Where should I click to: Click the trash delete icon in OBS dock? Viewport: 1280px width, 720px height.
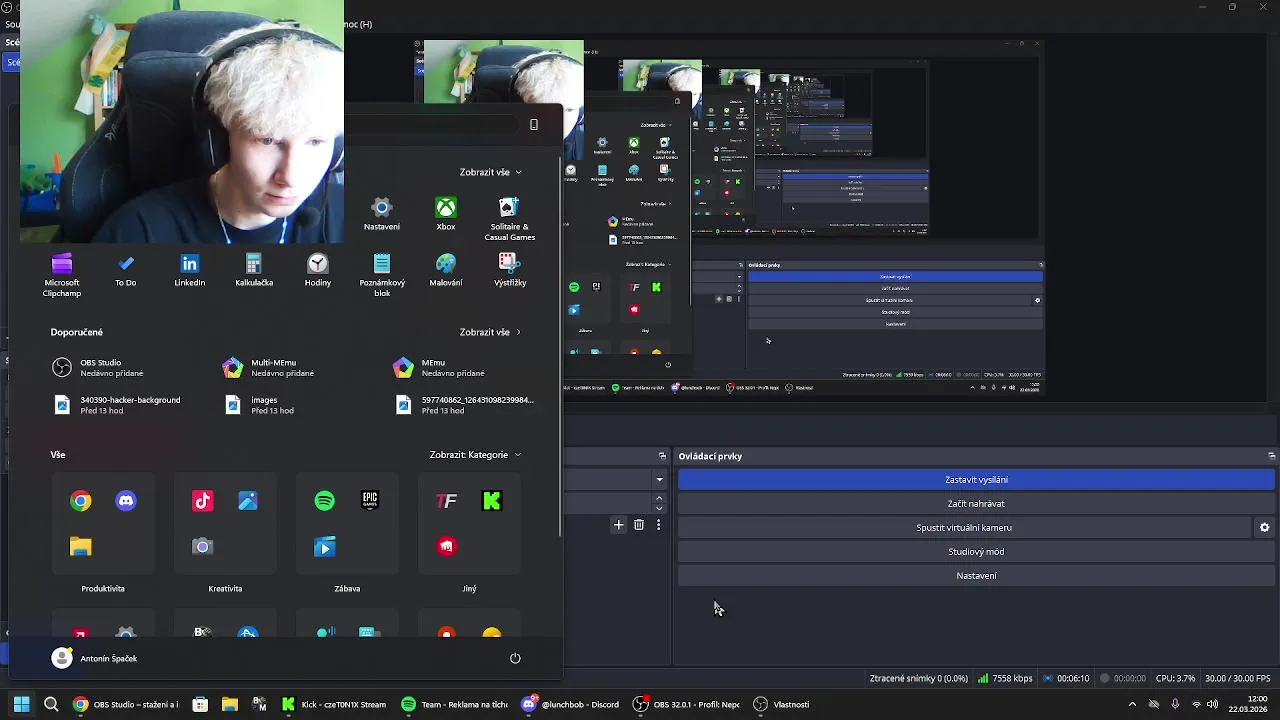click(639, 525)
